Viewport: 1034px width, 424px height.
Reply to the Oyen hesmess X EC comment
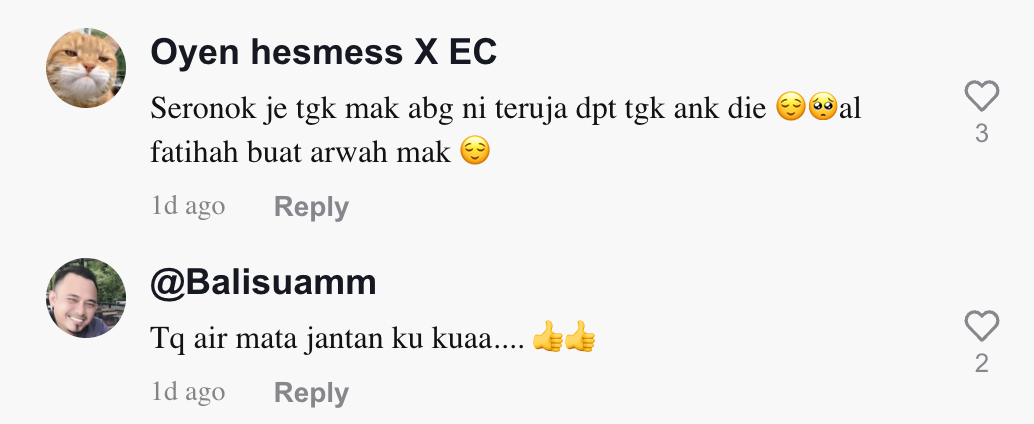tap(311, 207)
